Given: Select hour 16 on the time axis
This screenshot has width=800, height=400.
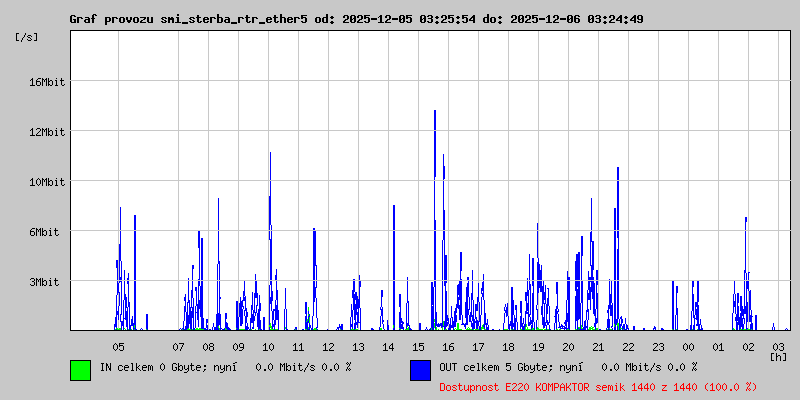Looking at the screenshot, I should click(x=448, y=346).
